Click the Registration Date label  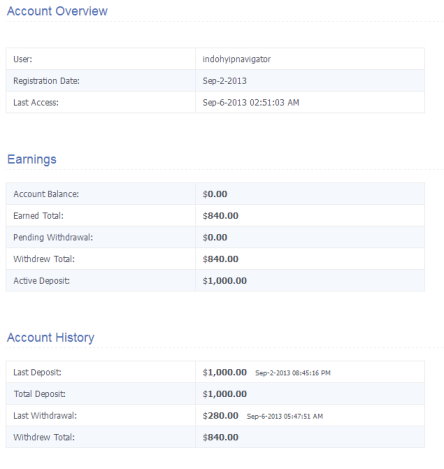click(x=46, y=81)
